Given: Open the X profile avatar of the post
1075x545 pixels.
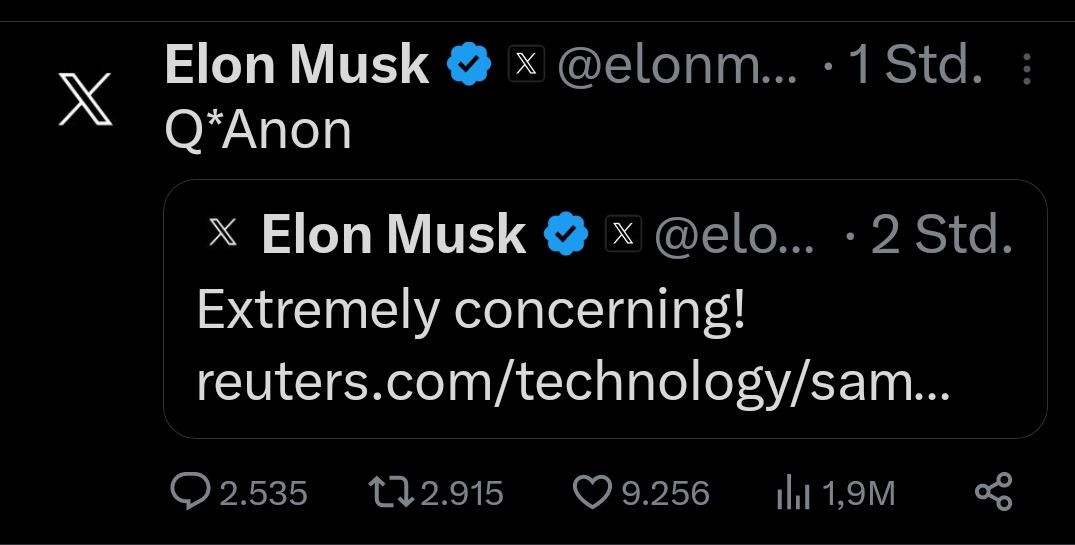Looking at the screenshot, I should tap(85, 100).
